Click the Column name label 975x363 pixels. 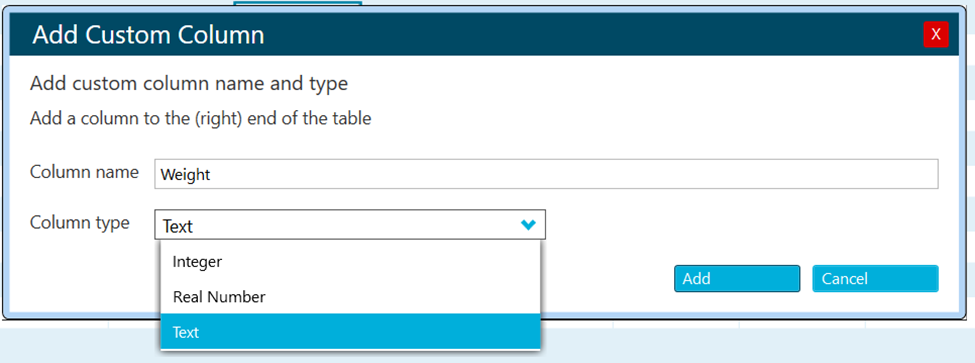[x=84, y=172]
